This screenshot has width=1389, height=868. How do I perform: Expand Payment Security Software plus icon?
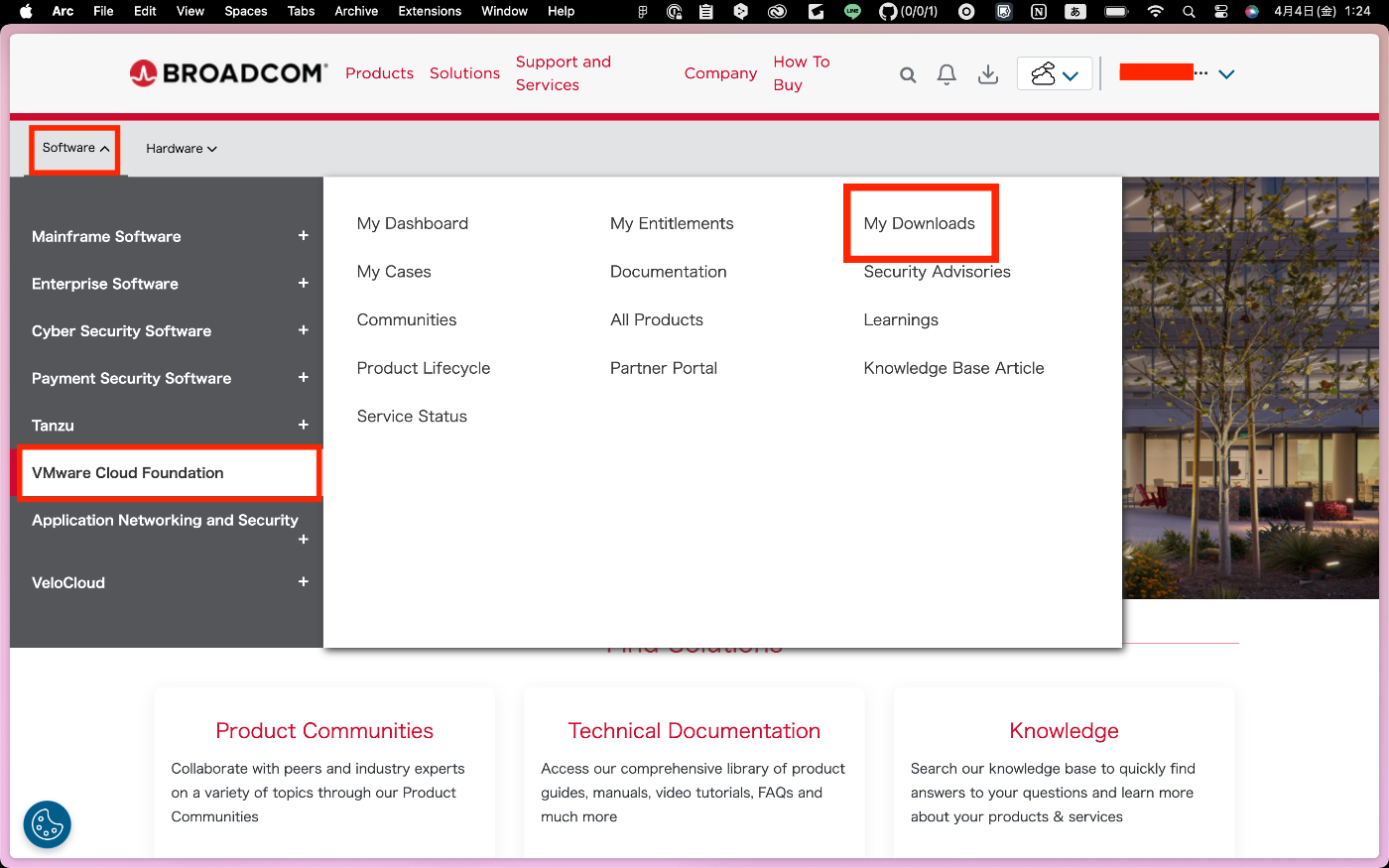[x=304, y=378]
